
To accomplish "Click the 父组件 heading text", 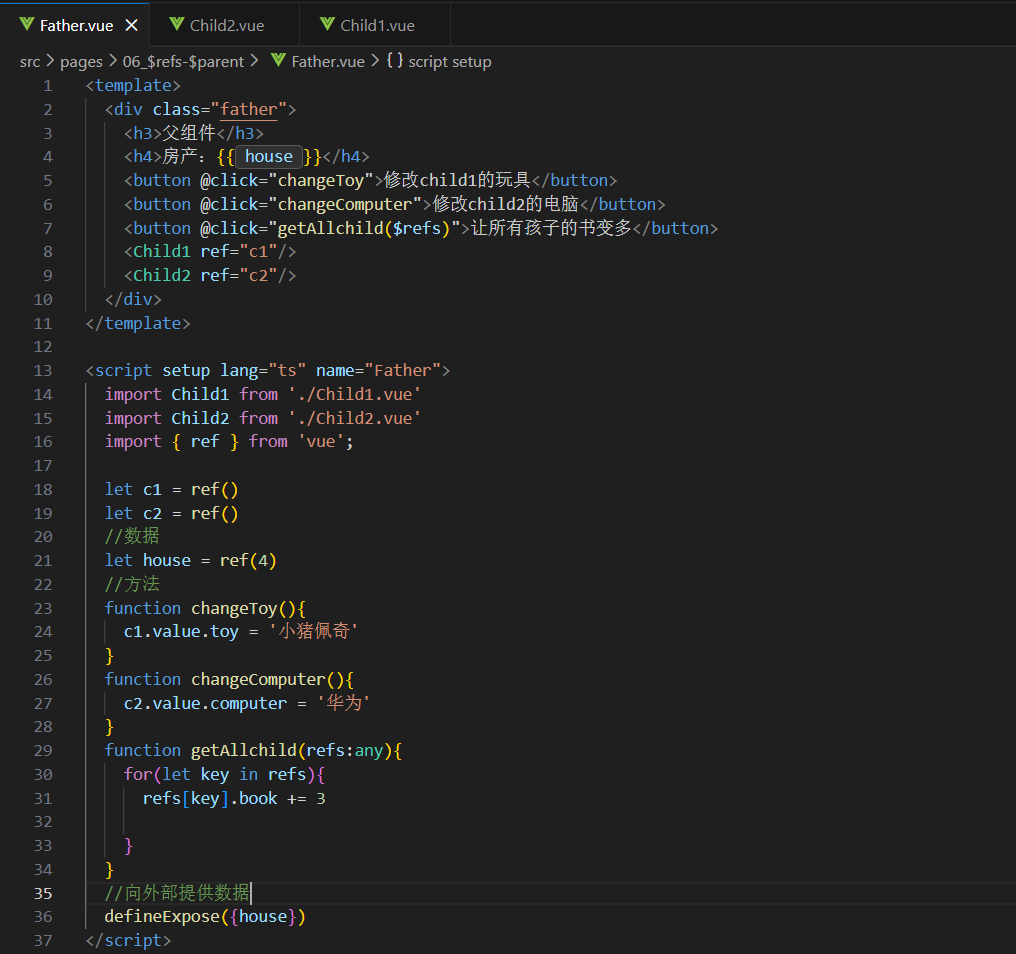I will (189, 133).
